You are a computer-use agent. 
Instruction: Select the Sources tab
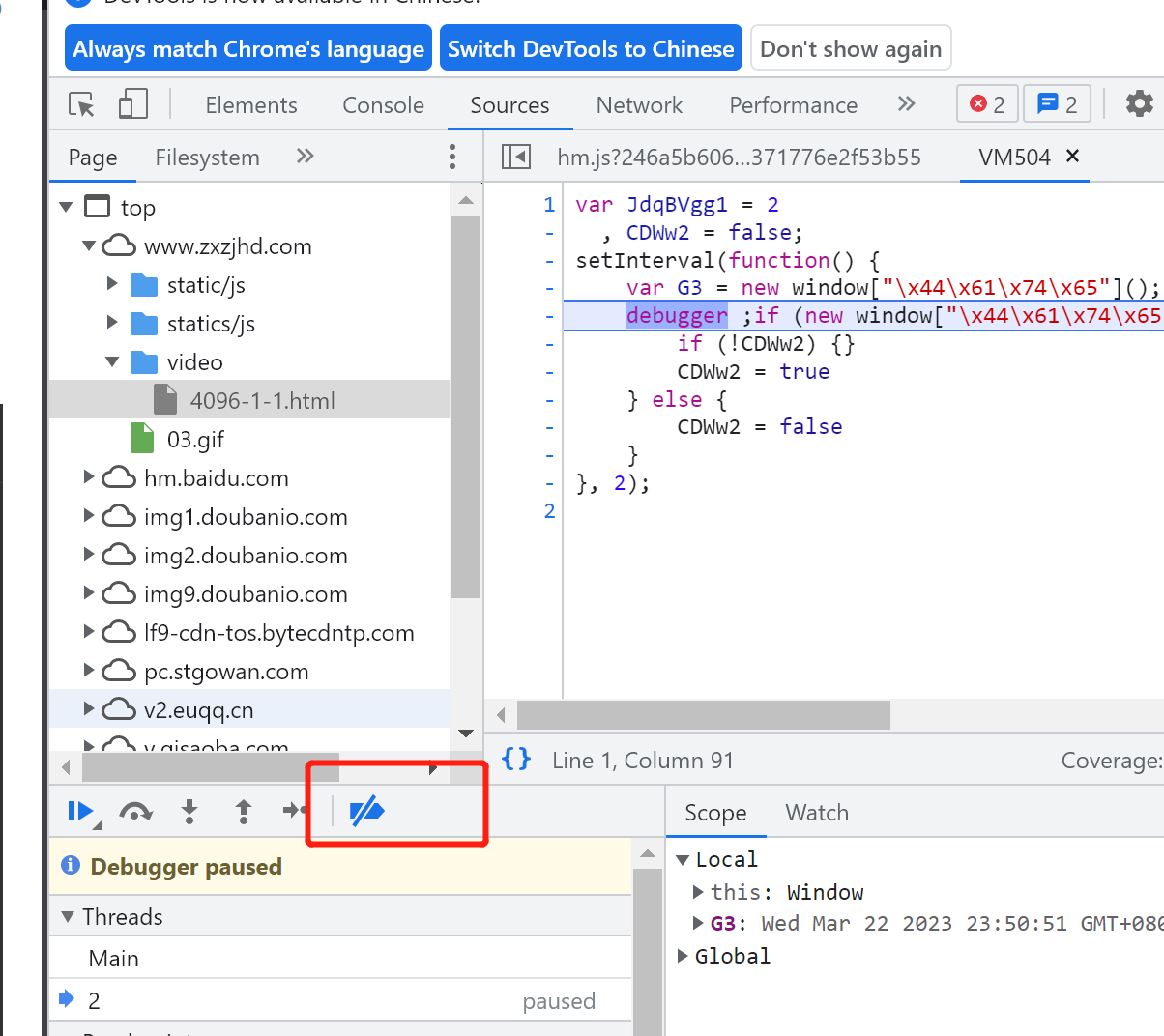(x=509, y=104)
